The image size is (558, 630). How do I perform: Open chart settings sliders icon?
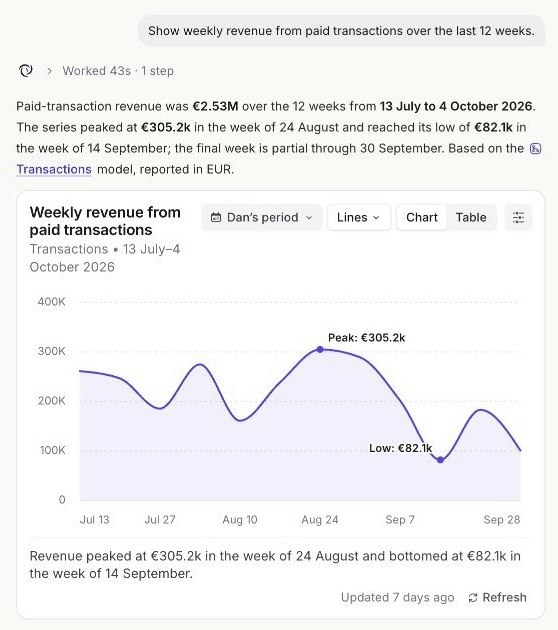pos(518,217)
